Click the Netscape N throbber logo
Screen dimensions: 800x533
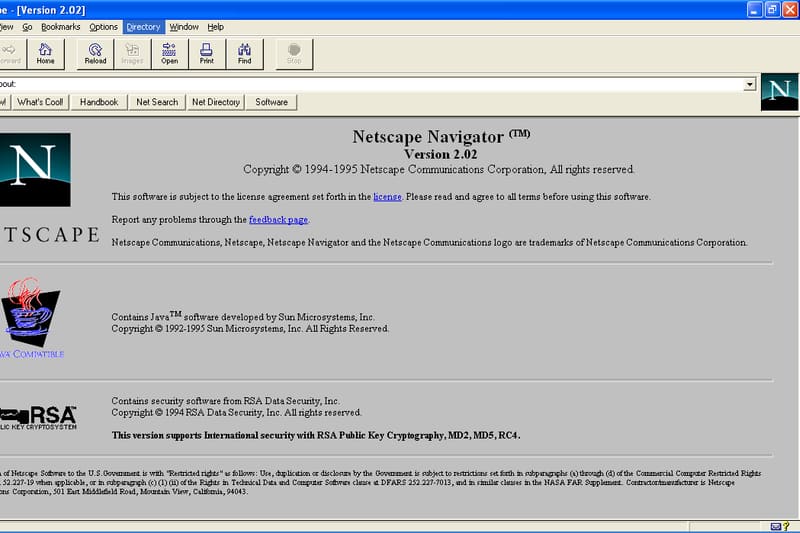(x=779, y=92)
